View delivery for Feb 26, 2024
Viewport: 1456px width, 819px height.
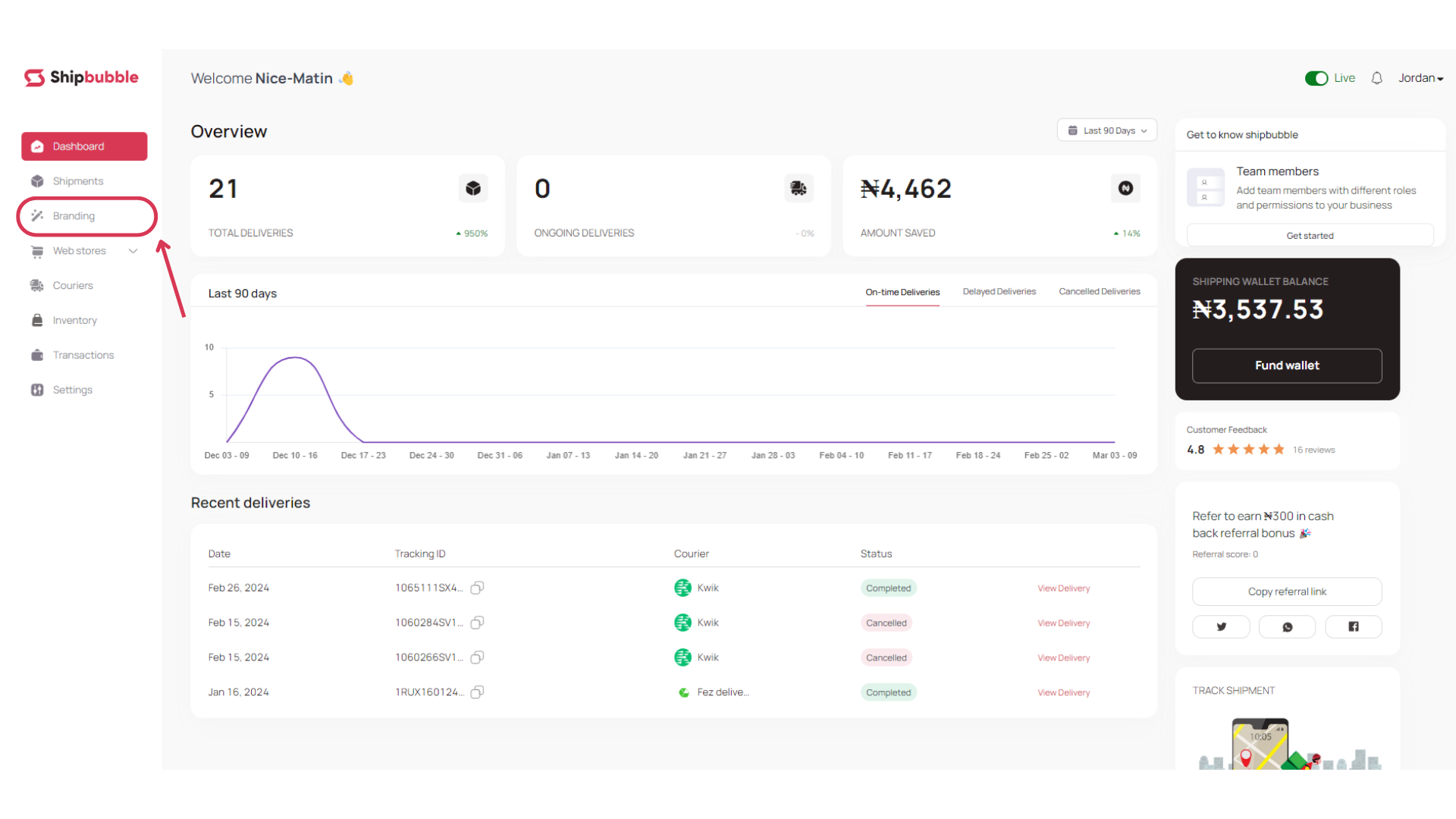[x=1063, y=588]
